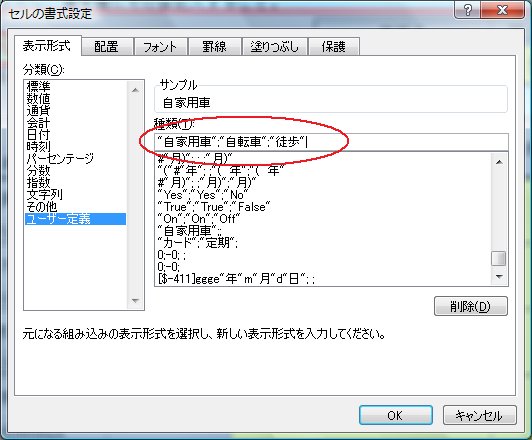Select the "Yes";"Yes";"No" format

[x=323, y=195]
